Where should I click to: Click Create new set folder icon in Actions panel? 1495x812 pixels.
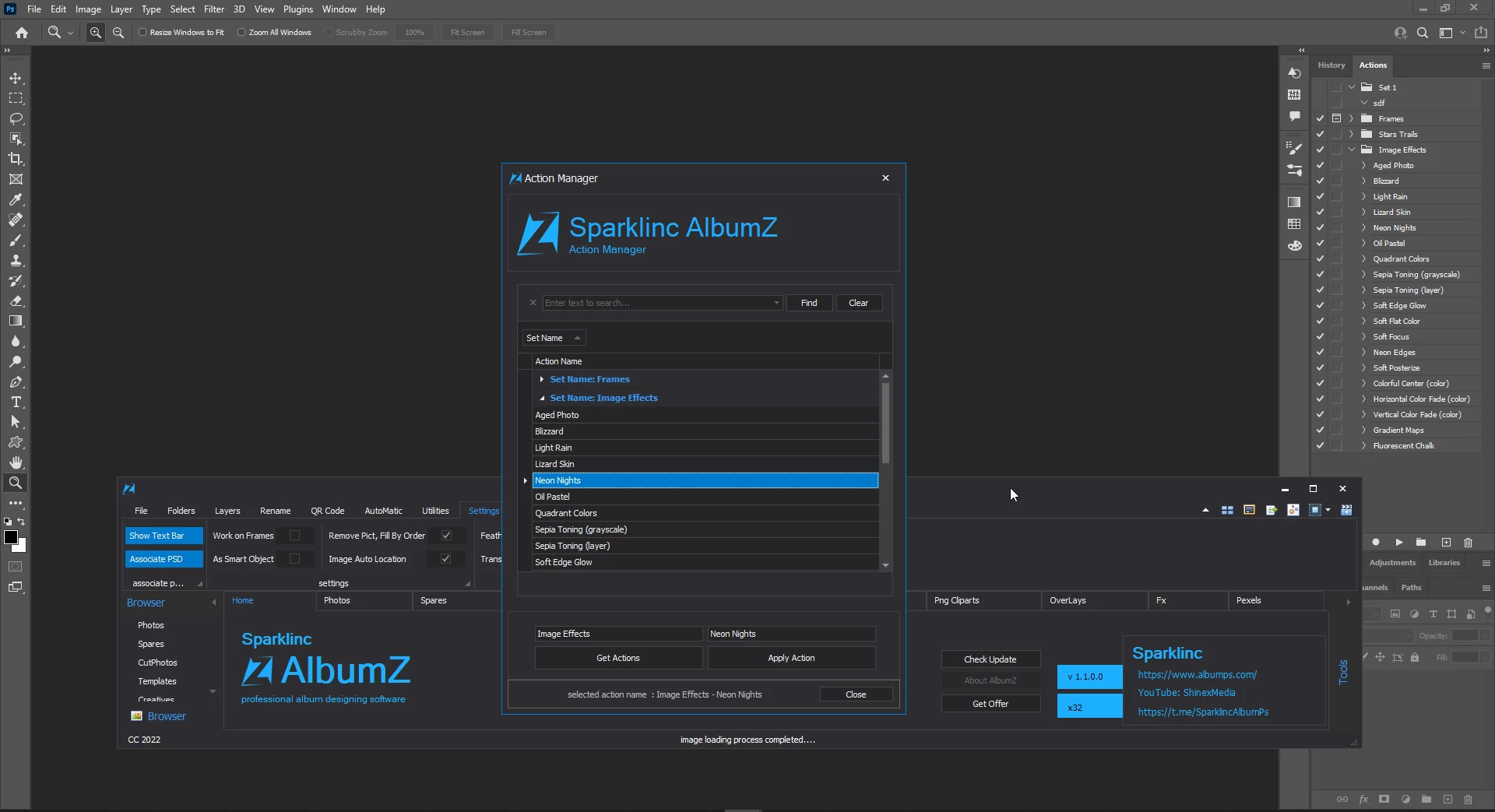pyautogui.click(x=1421, y=542)
